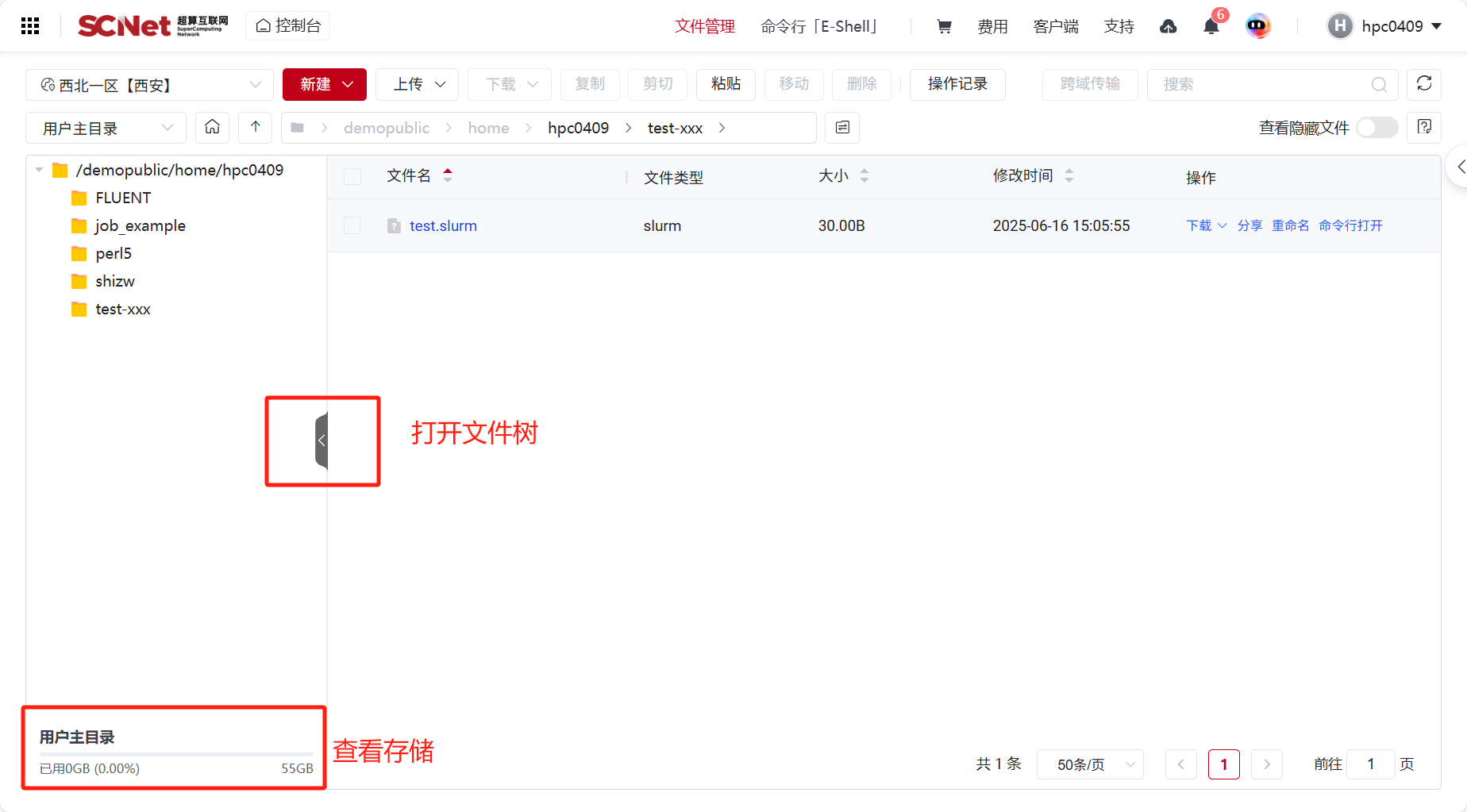Screen dimensions: 1467x812
Task: Open the test.slurm file link
Action: tap(443, 225)
